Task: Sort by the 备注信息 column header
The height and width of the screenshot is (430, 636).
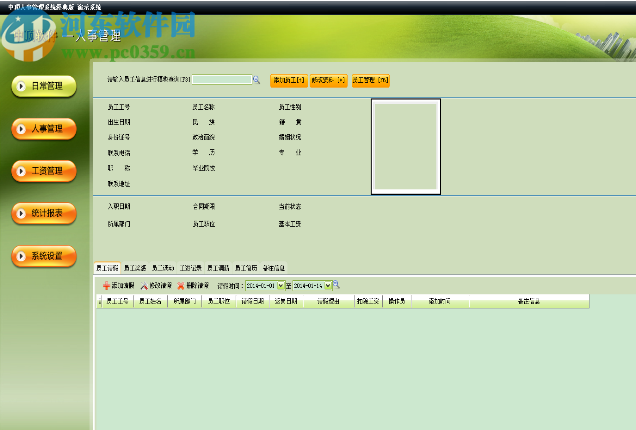Action: click(x=529, y=301)
